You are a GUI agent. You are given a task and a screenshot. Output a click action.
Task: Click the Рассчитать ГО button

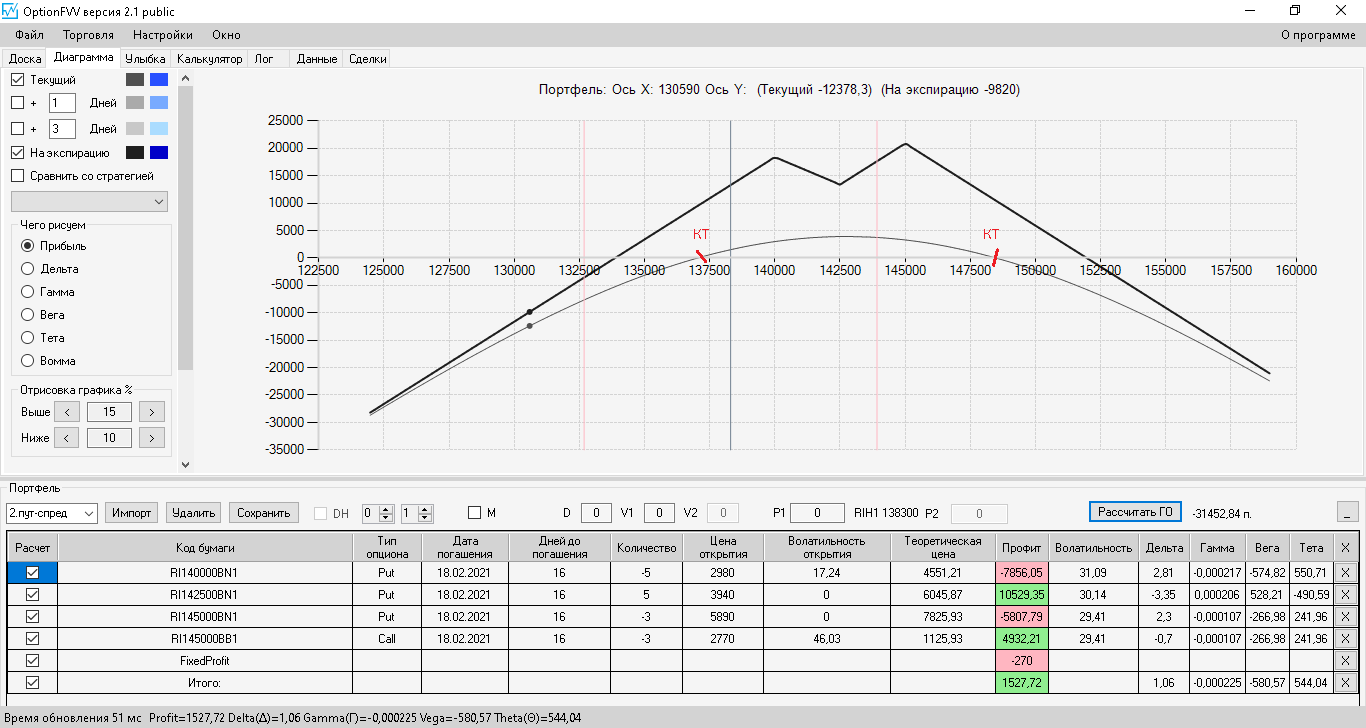tap(1136, 511)
